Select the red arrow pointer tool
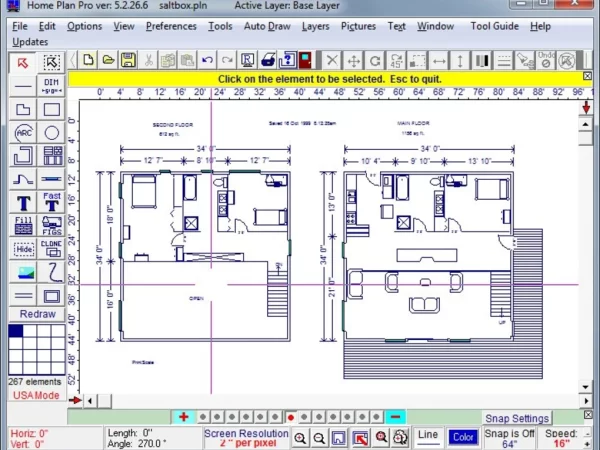Screen dimensions: 600x450 click(23, 63)
